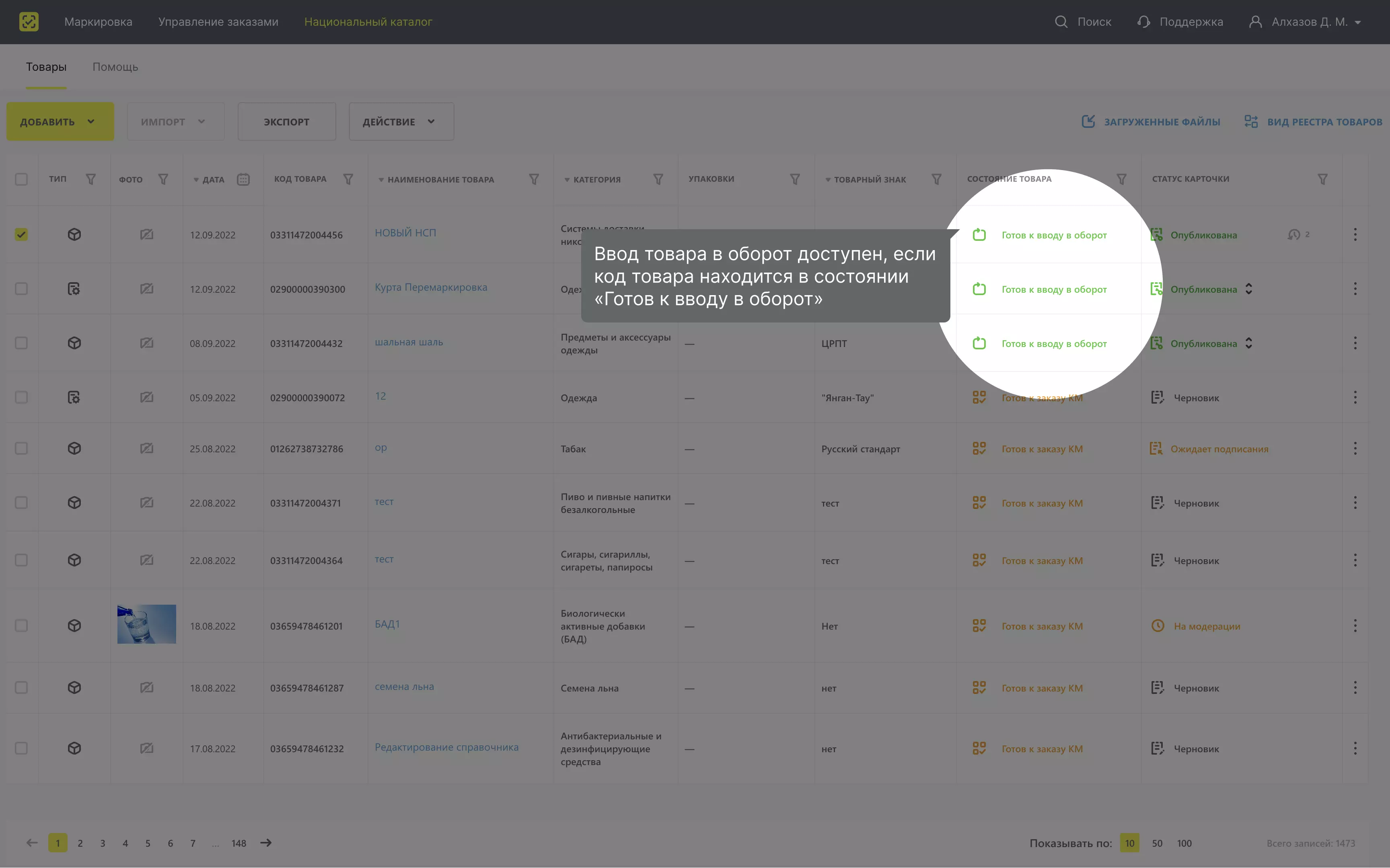Expand Опубликована status arrows on шальная шаль row
Viewport: 1390px width, 868px height.
point(1249,343)
